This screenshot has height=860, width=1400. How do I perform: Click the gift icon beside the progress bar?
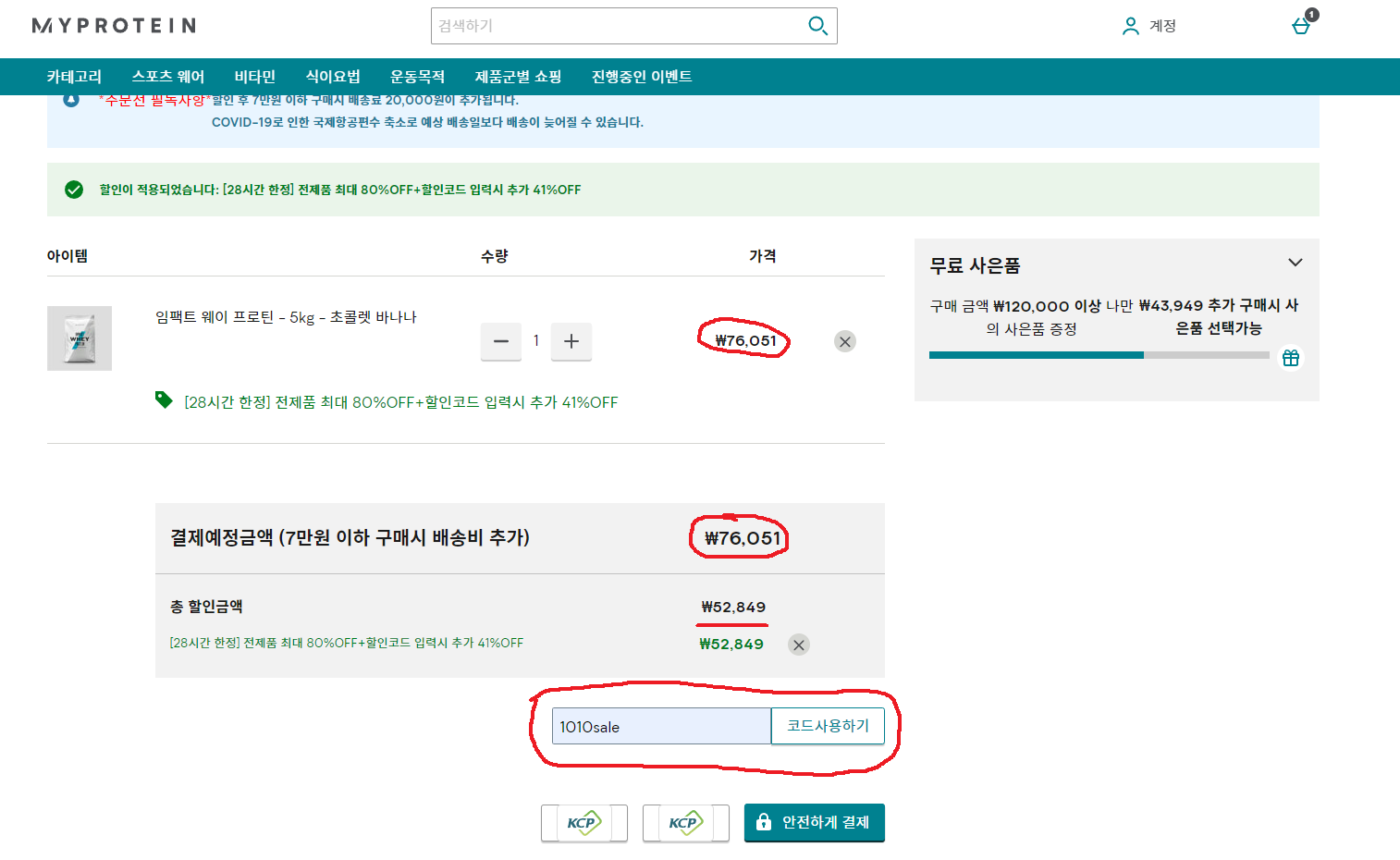pos(1291,357)
